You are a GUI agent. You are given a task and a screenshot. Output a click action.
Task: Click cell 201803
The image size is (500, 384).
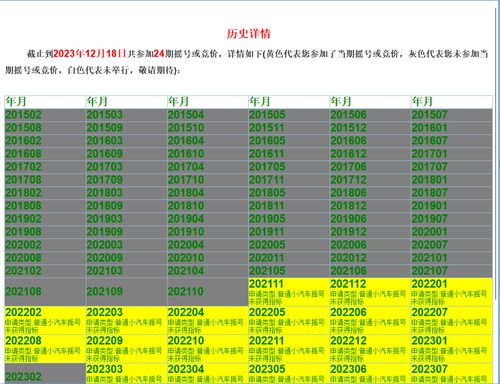click(127, 193)
